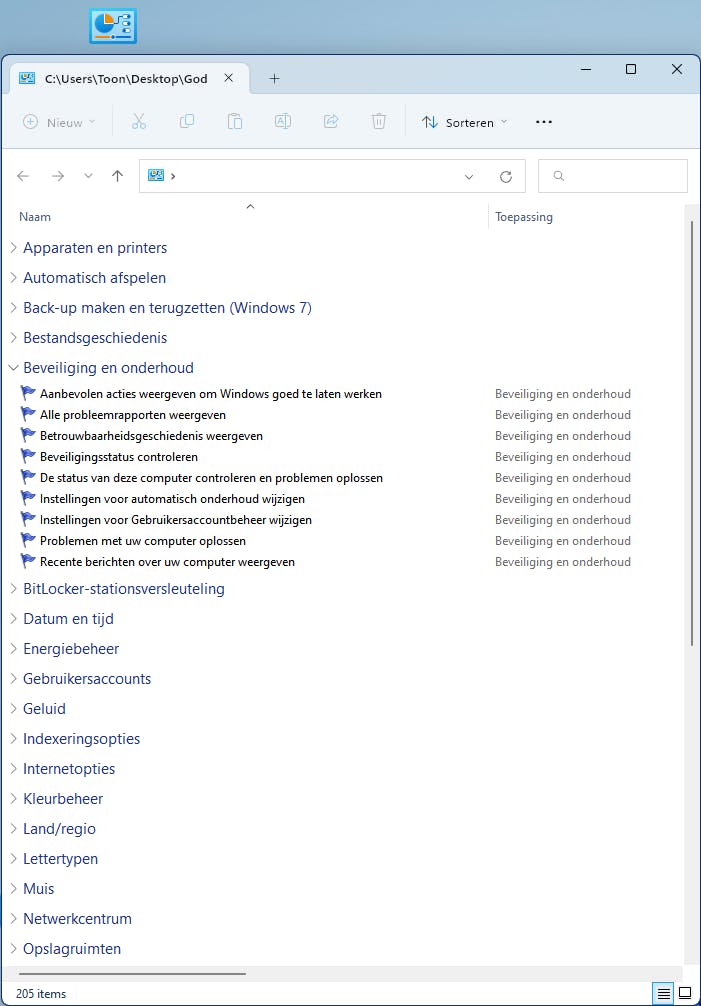Expand BitLocker-stationsversleuteling group

click(x=13, y=589)
